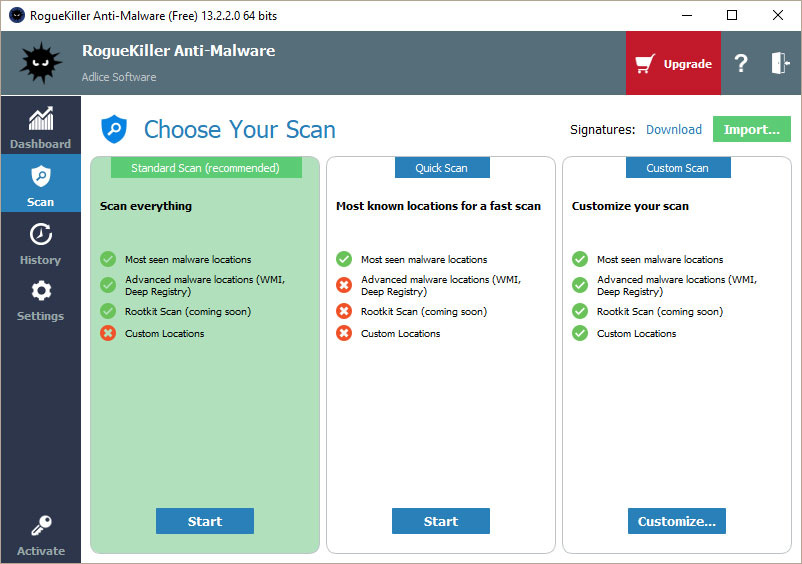The width and height of the screenshot is (802, 564).
Task: Maximize the RogueKiller window
Action: (x=732, y=15)
